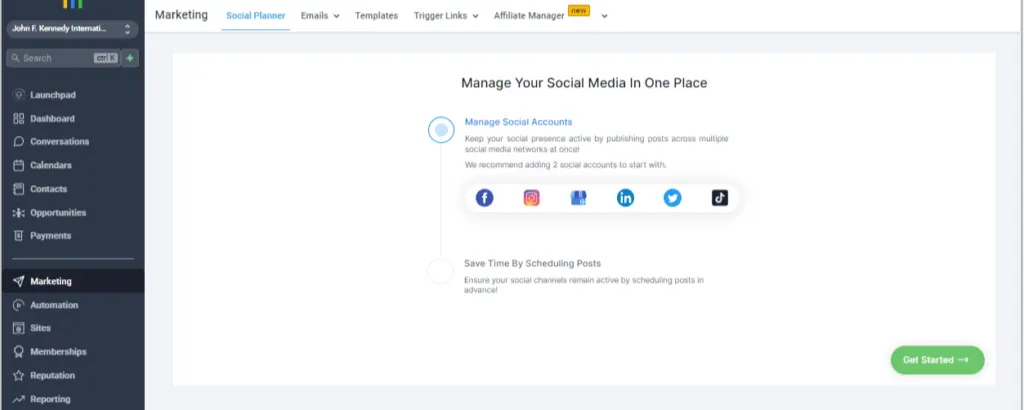The width and height of the screenshot is (1024, 410).
Task: Click the Calendars icon in sidebar
Action: click(18, 165)
